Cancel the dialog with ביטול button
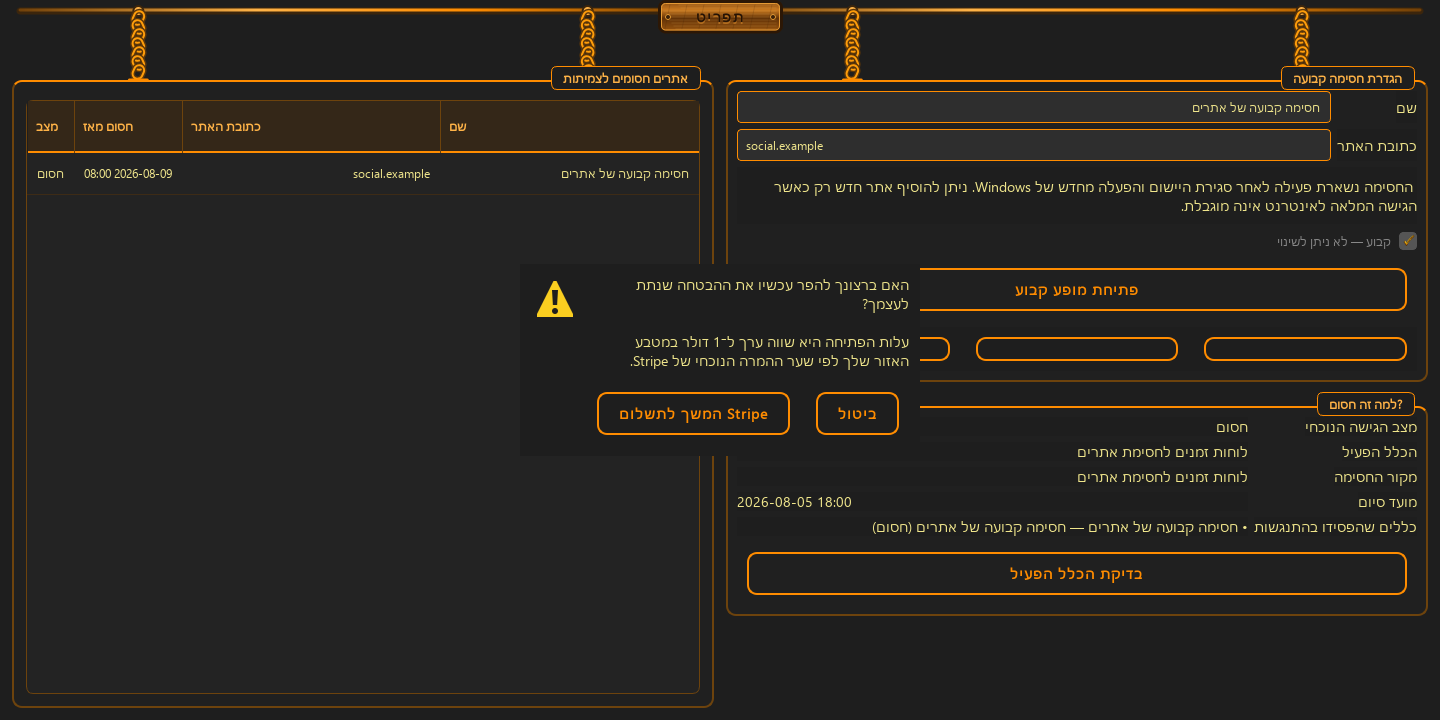 coord(857,414)
